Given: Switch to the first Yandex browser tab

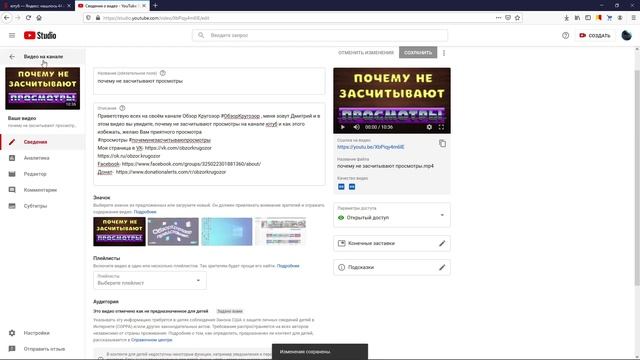Looking at the screenshot, I should pos(38,6).
